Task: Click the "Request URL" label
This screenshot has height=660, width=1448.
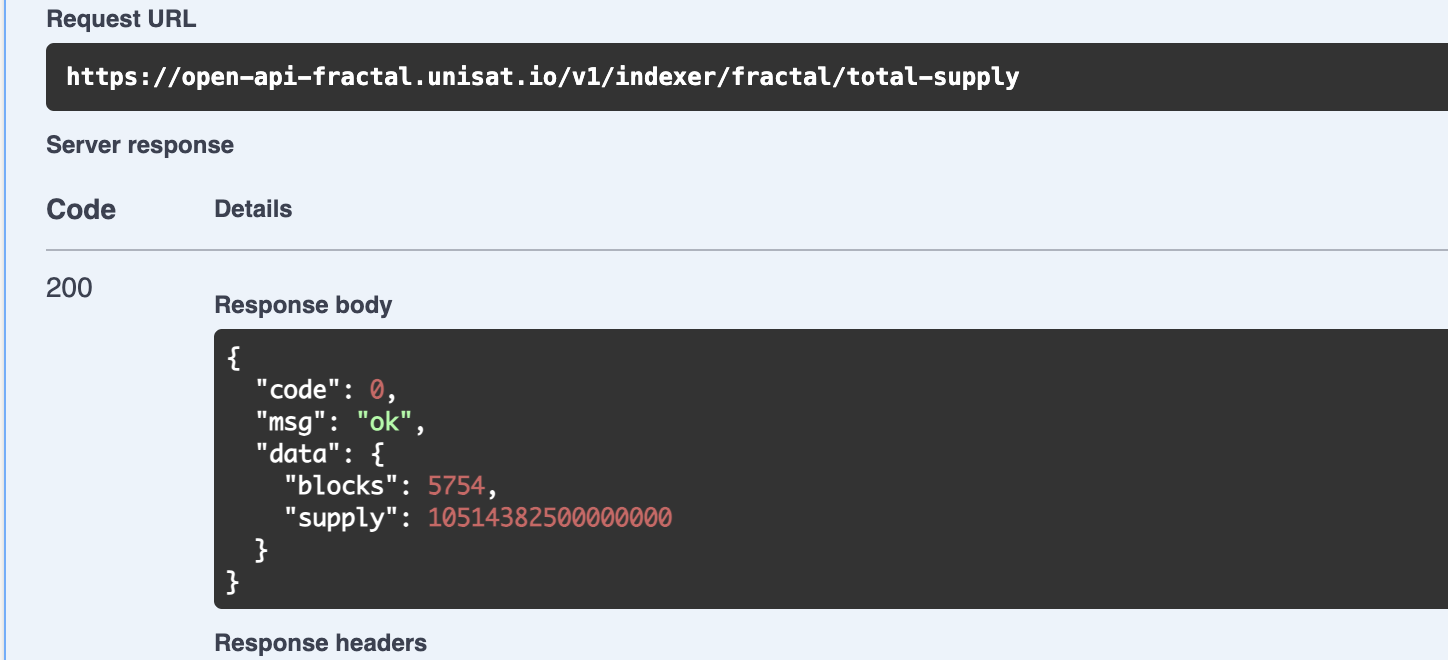Action: click(121, 19)
